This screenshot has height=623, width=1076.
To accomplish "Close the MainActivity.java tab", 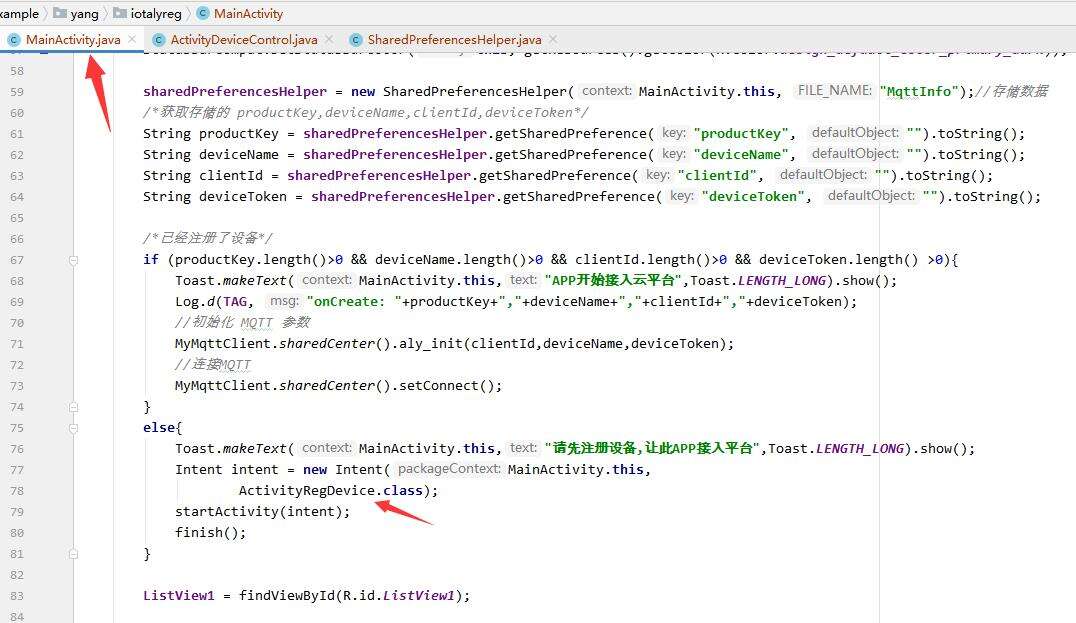I will (132, 40).
